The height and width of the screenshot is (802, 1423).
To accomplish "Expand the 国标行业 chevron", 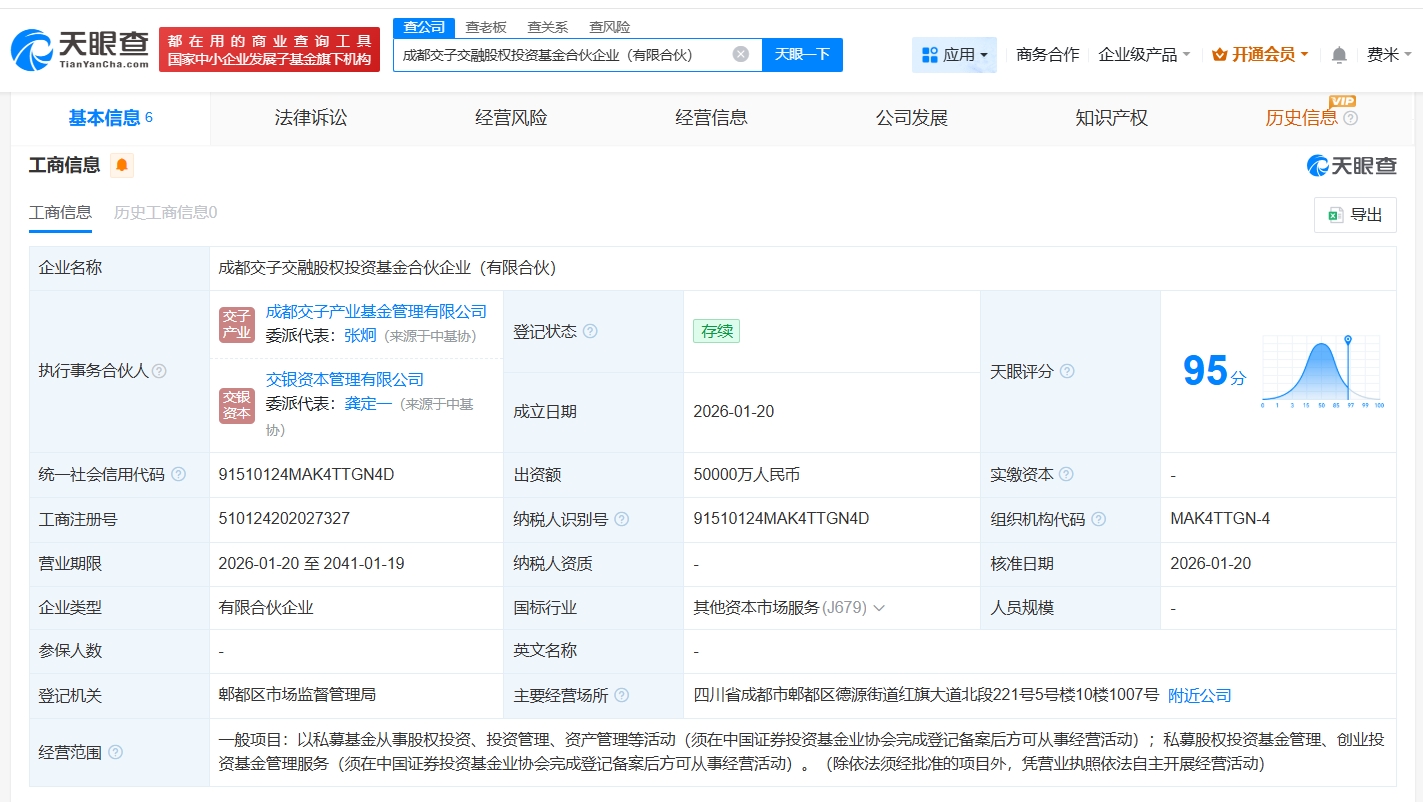I will click(879, 608).
